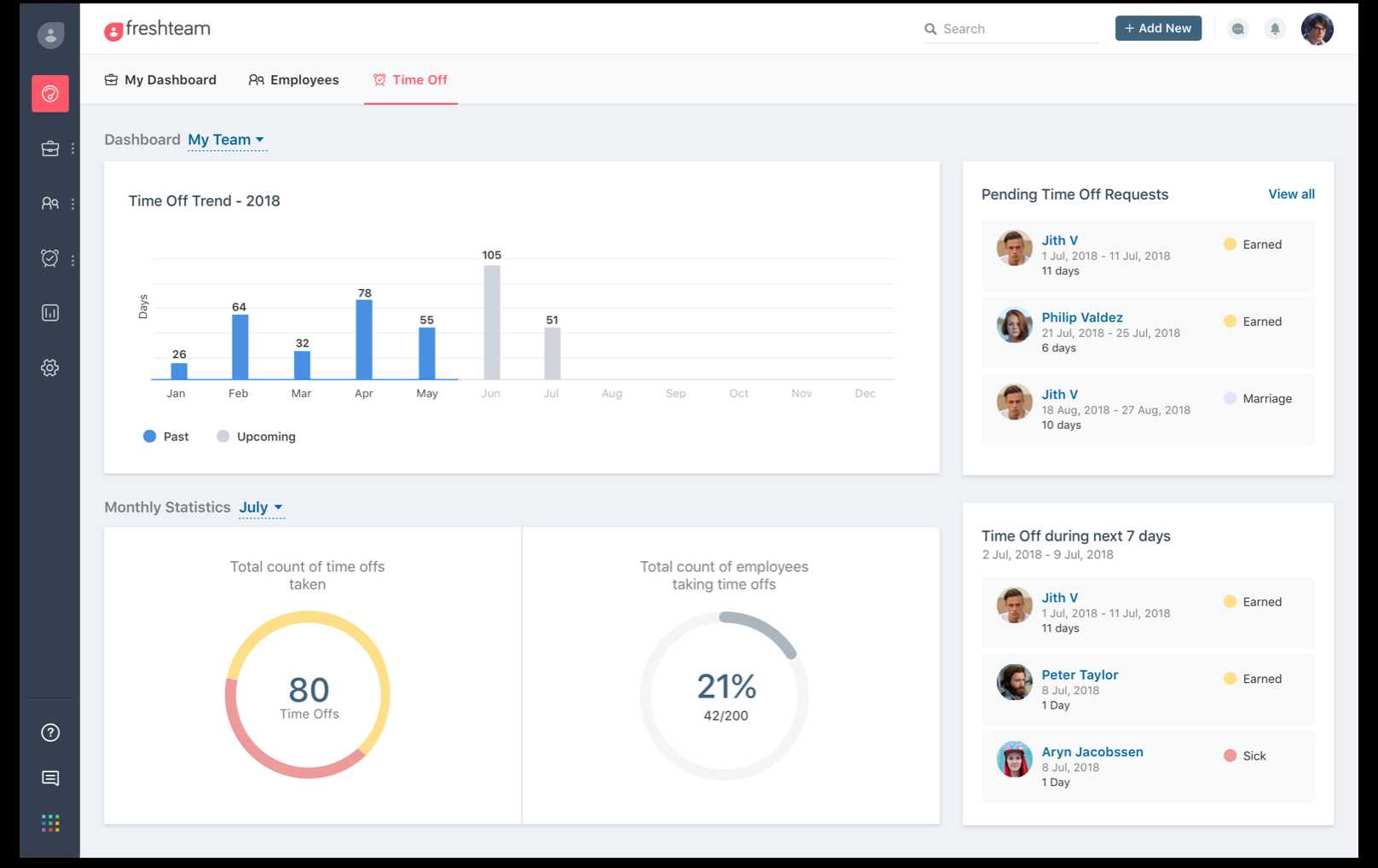Open the Employees section using the people icon
Viewport: 1378px width, 868px height.
(x=49, y=203)
